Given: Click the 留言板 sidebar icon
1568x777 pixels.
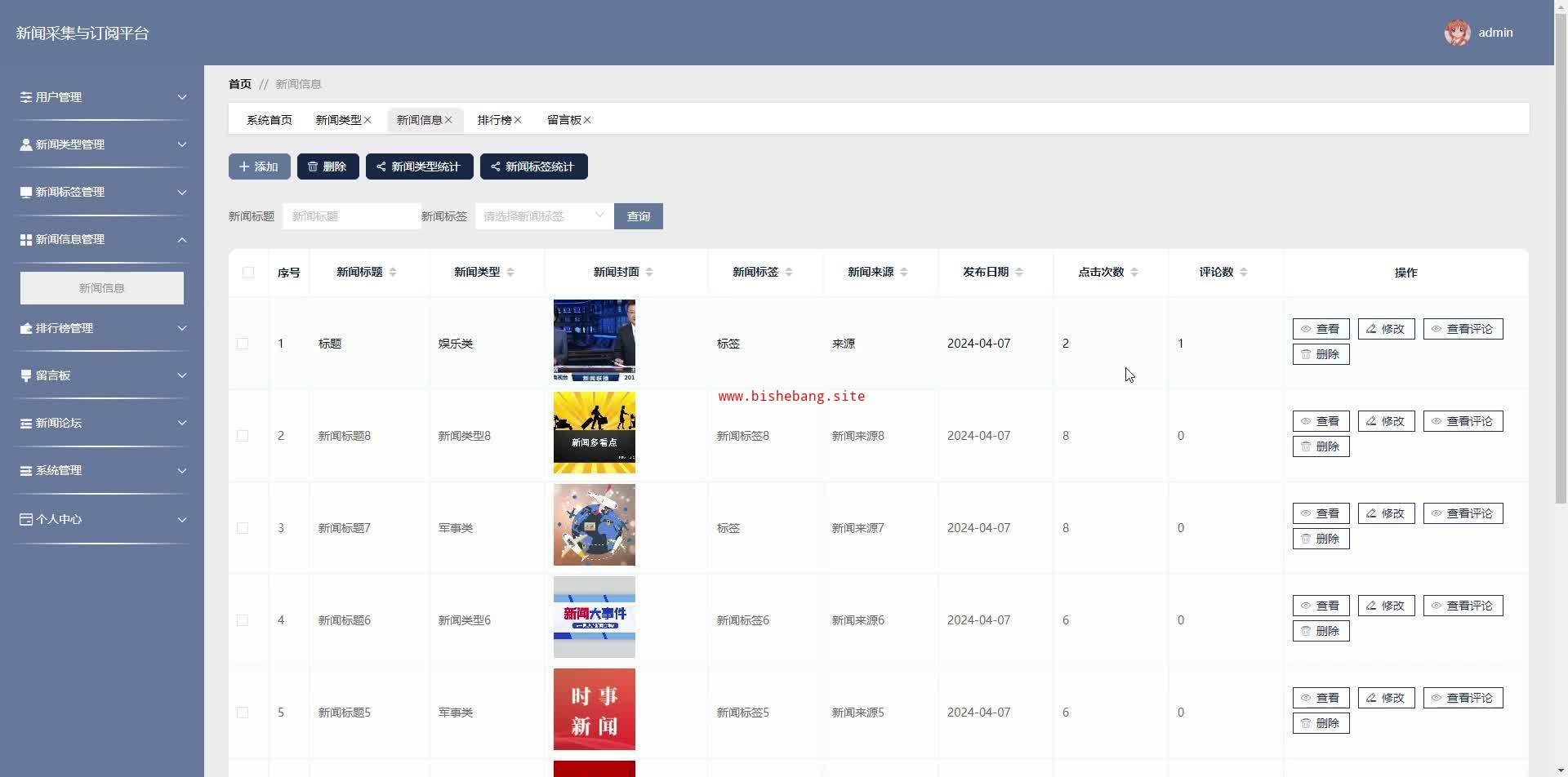Looking at the screenshot, I should (x=26, y=375).
